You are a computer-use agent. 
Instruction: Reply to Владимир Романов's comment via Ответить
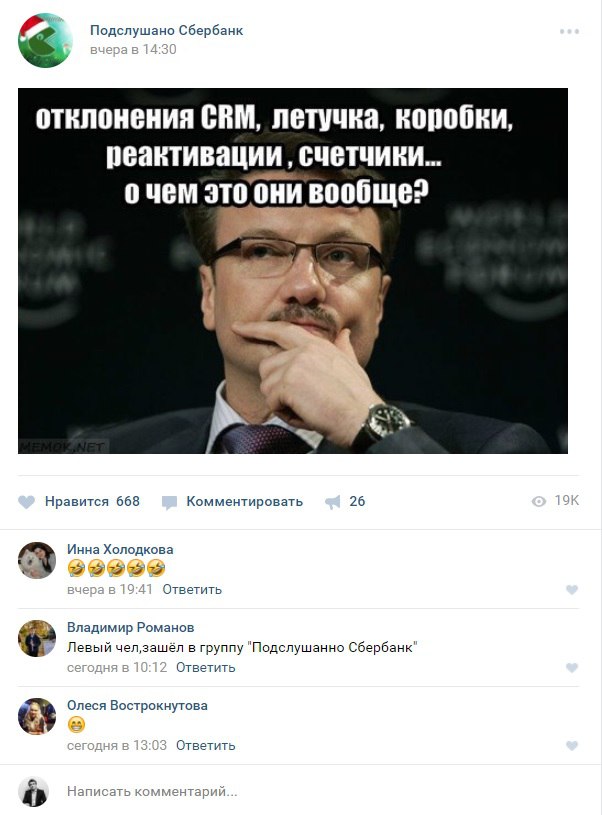pyautogui.click(x=205, y=667)
